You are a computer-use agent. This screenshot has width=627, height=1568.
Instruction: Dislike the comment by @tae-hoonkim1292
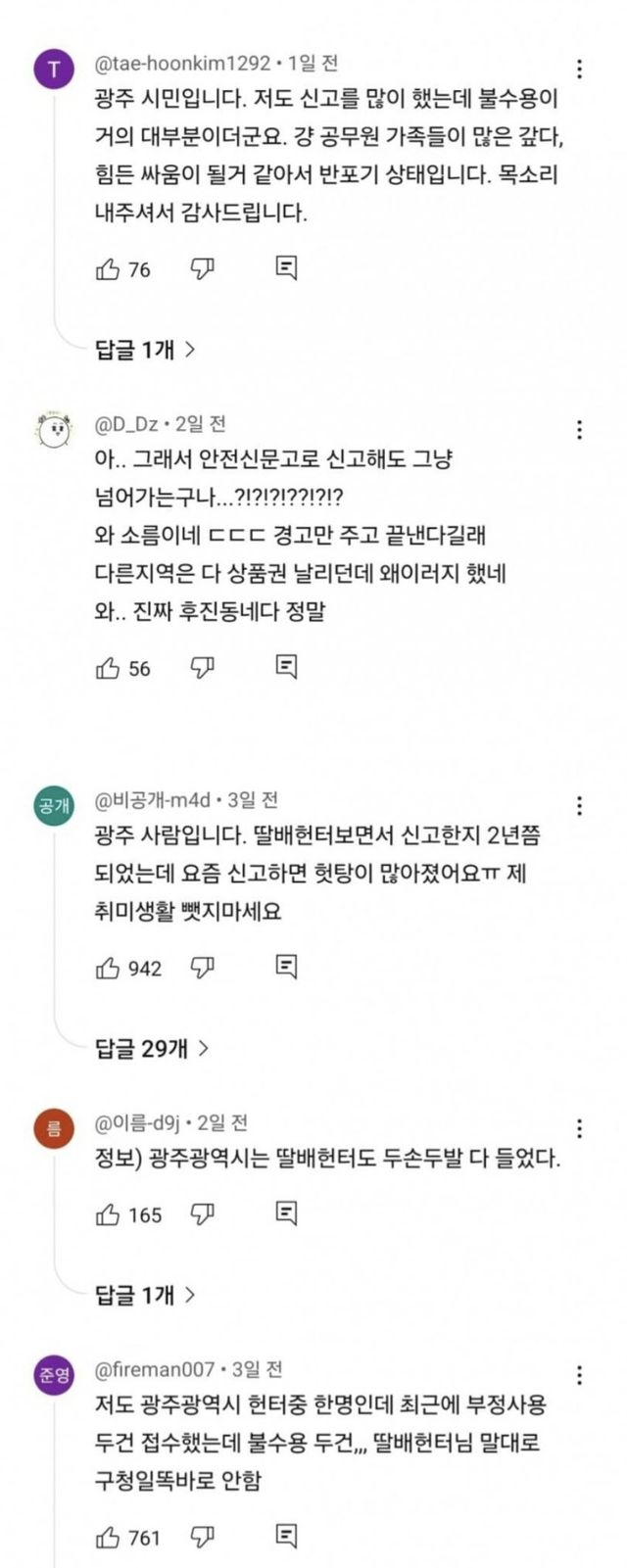point(202,269)
